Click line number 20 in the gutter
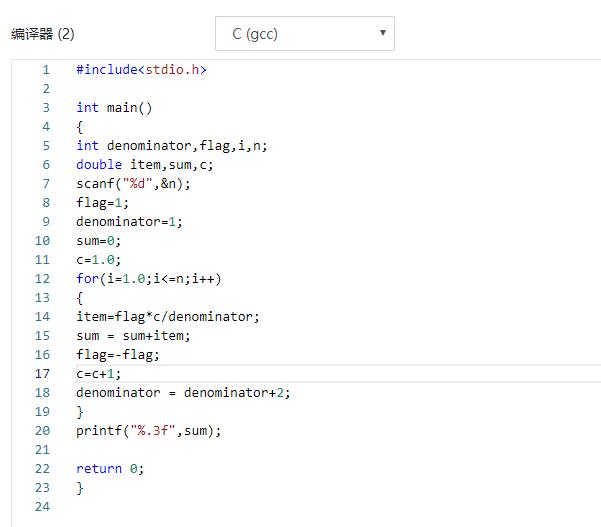 [x=42, y=431]
